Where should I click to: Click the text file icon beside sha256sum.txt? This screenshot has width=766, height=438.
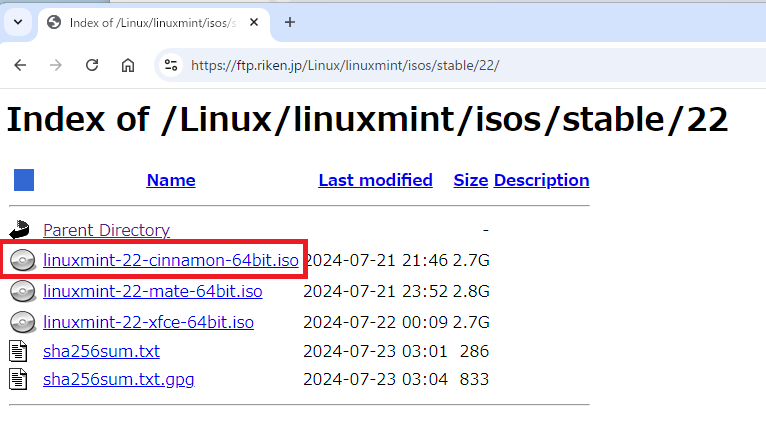tap(20, 351)
